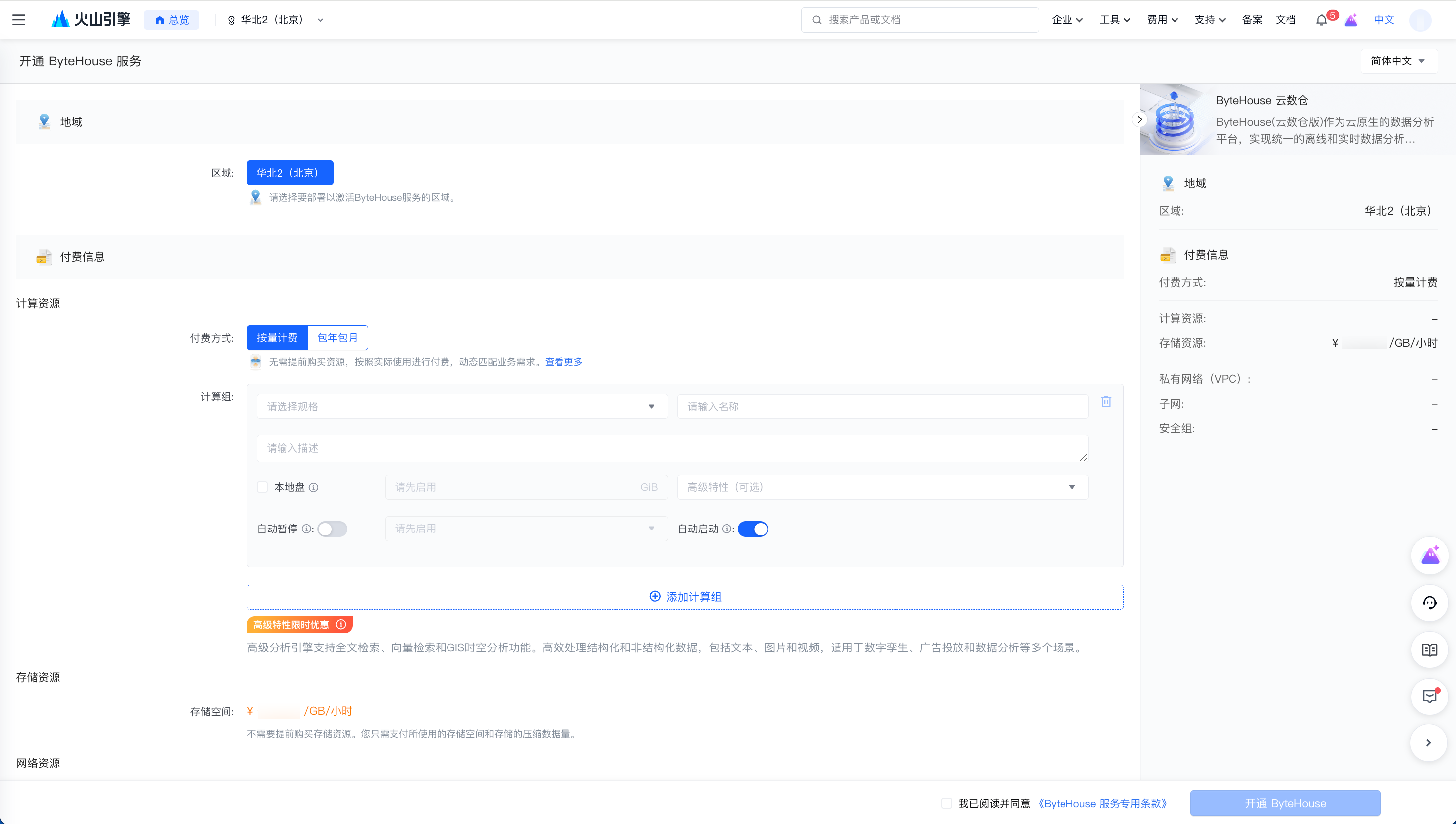Turn on the 自动暂停 switch
The width and height of the screenshot is (1456, 824).
click(332, 529)
